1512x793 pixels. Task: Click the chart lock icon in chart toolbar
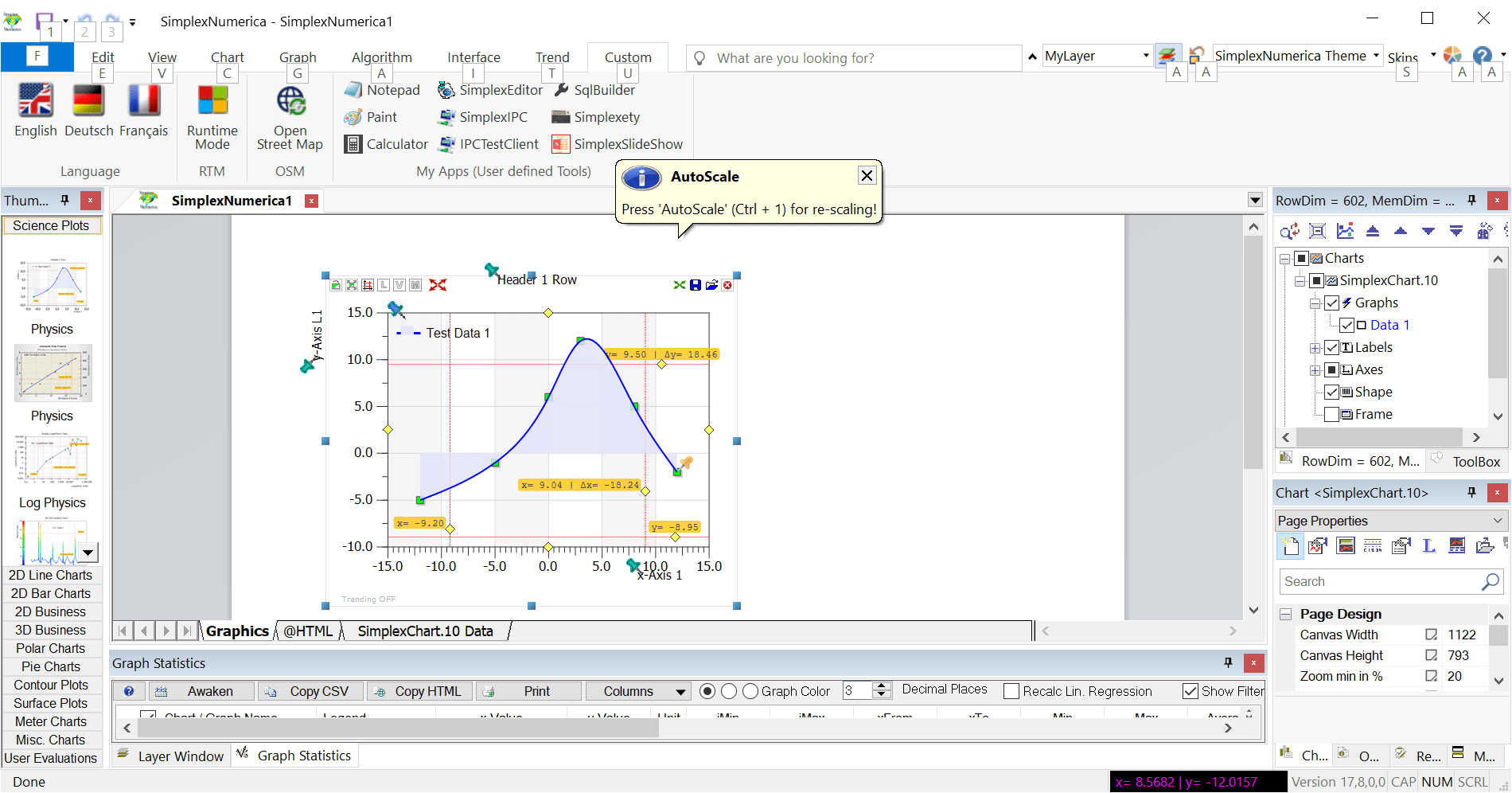(x=336, y=285)
